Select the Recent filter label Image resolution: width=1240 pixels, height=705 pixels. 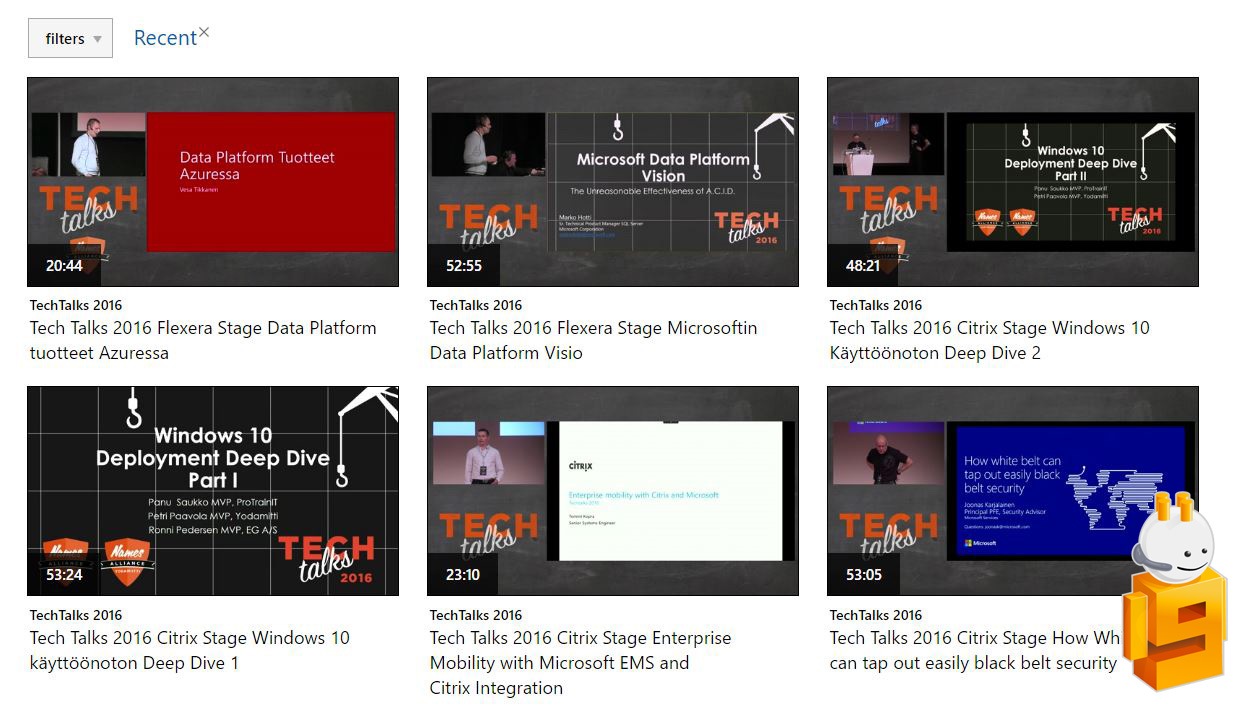tap(165, 38)
